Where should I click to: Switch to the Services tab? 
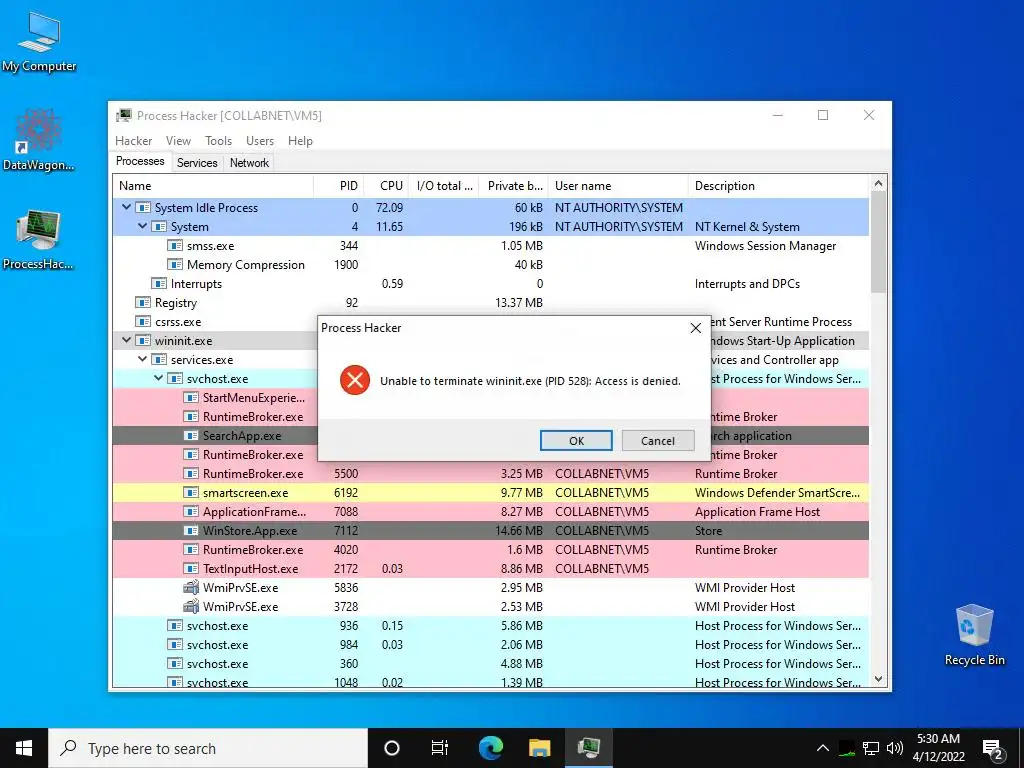(x=197, y=163)
